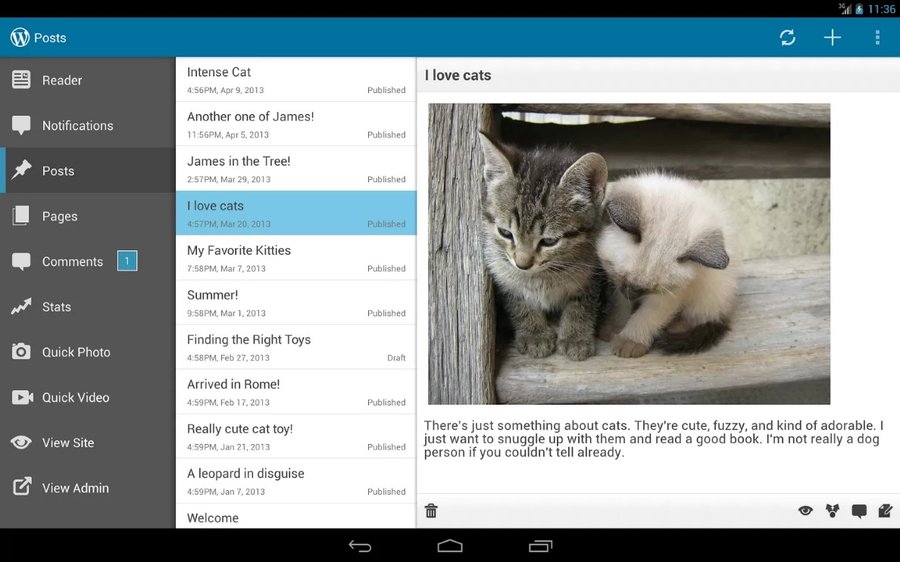Click the post body paragraph about cats
The image size is (900, 562).
click(654, 439)
